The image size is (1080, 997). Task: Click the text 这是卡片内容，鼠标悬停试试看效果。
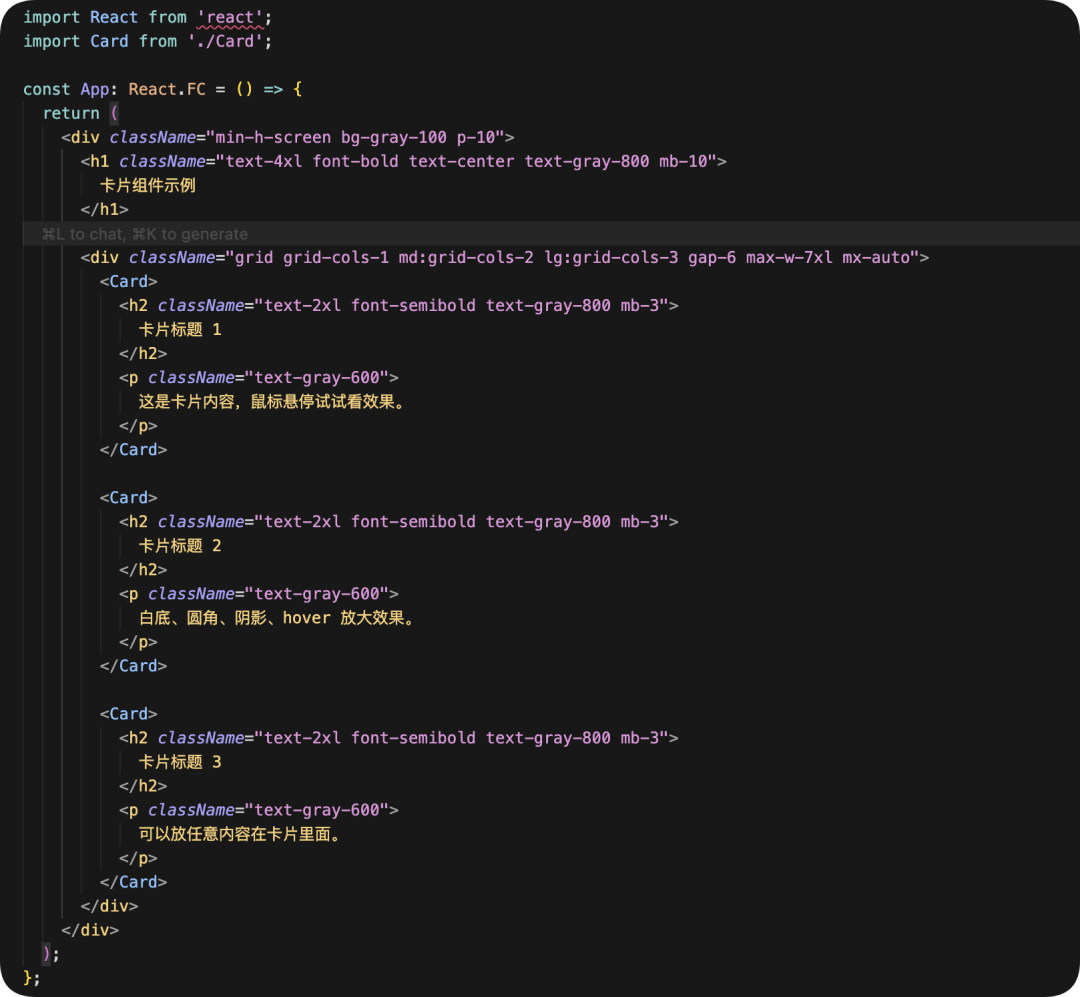point(273,402)
